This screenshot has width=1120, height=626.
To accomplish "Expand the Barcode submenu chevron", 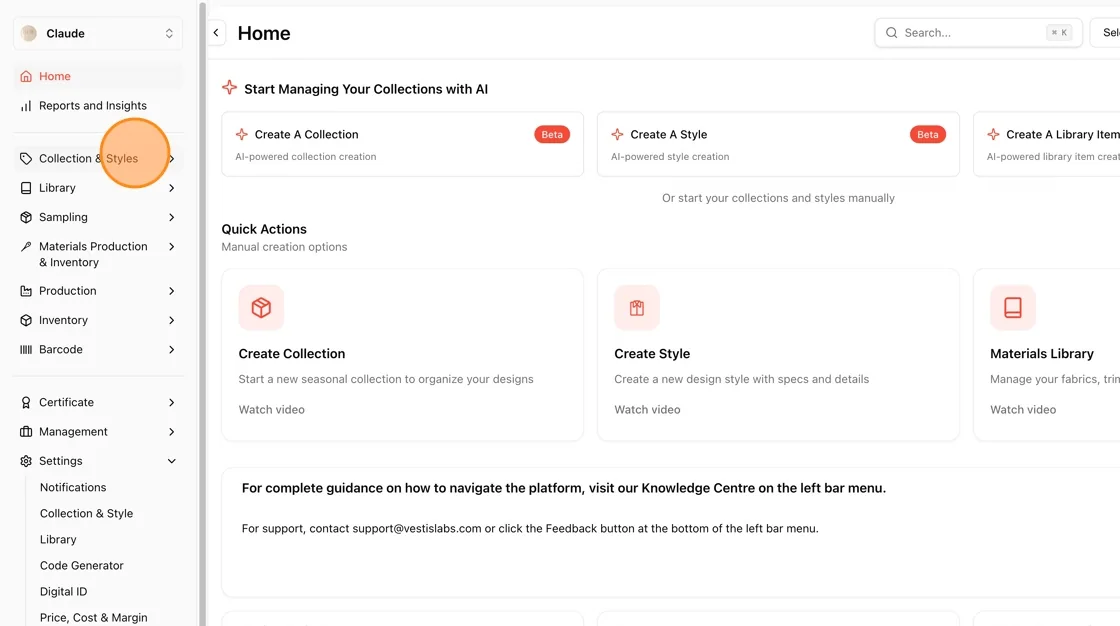I will point(171,349).
